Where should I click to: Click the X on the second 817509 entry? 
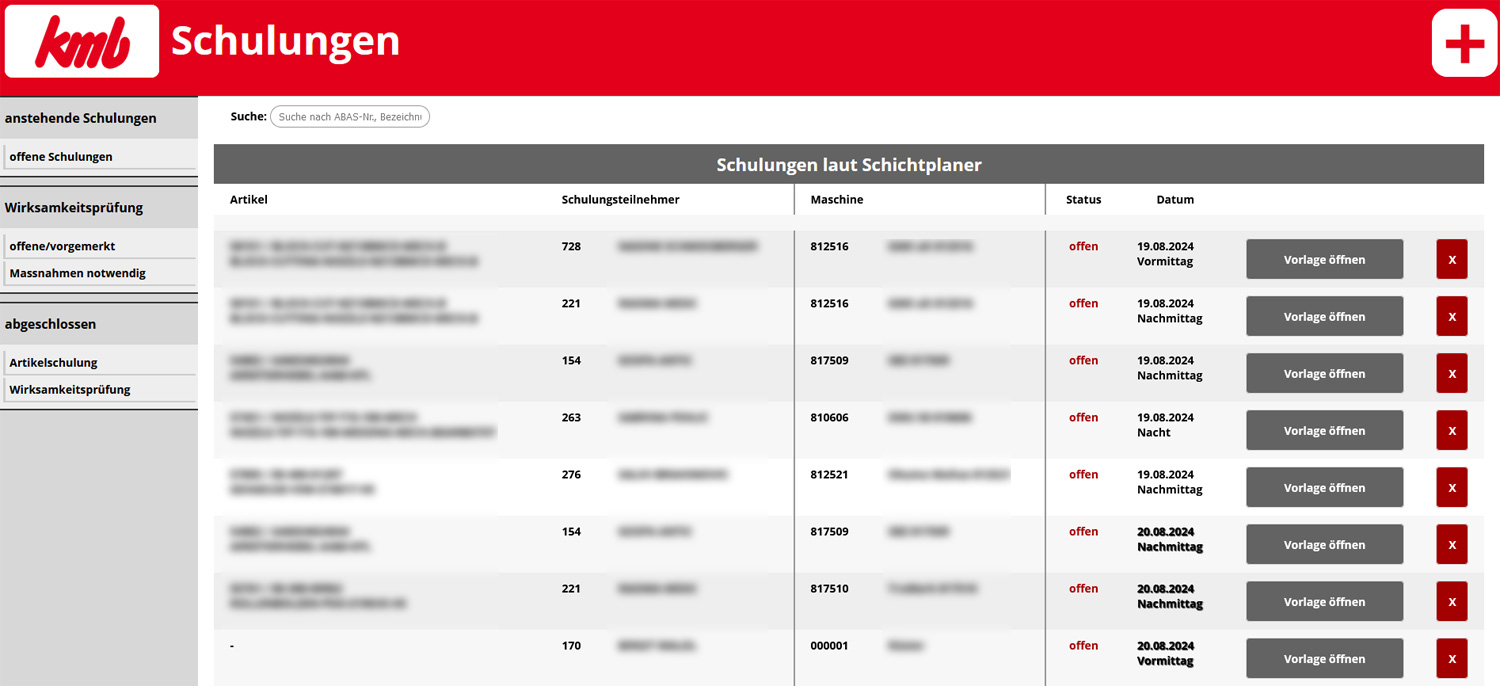tap(1451, 544)
